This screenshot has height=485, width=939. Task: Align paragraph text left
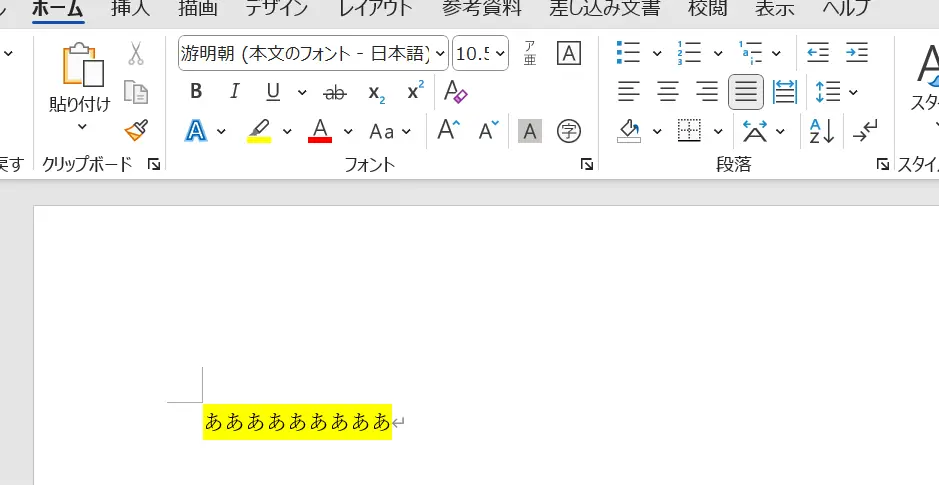629,92
